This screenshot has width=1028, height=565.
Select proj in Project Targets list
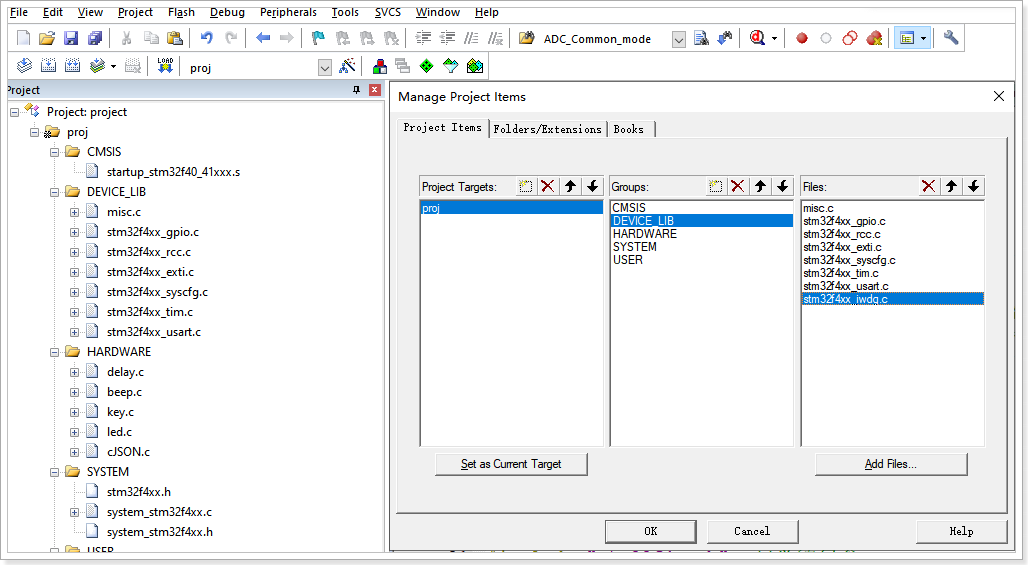tap(511, 208)
